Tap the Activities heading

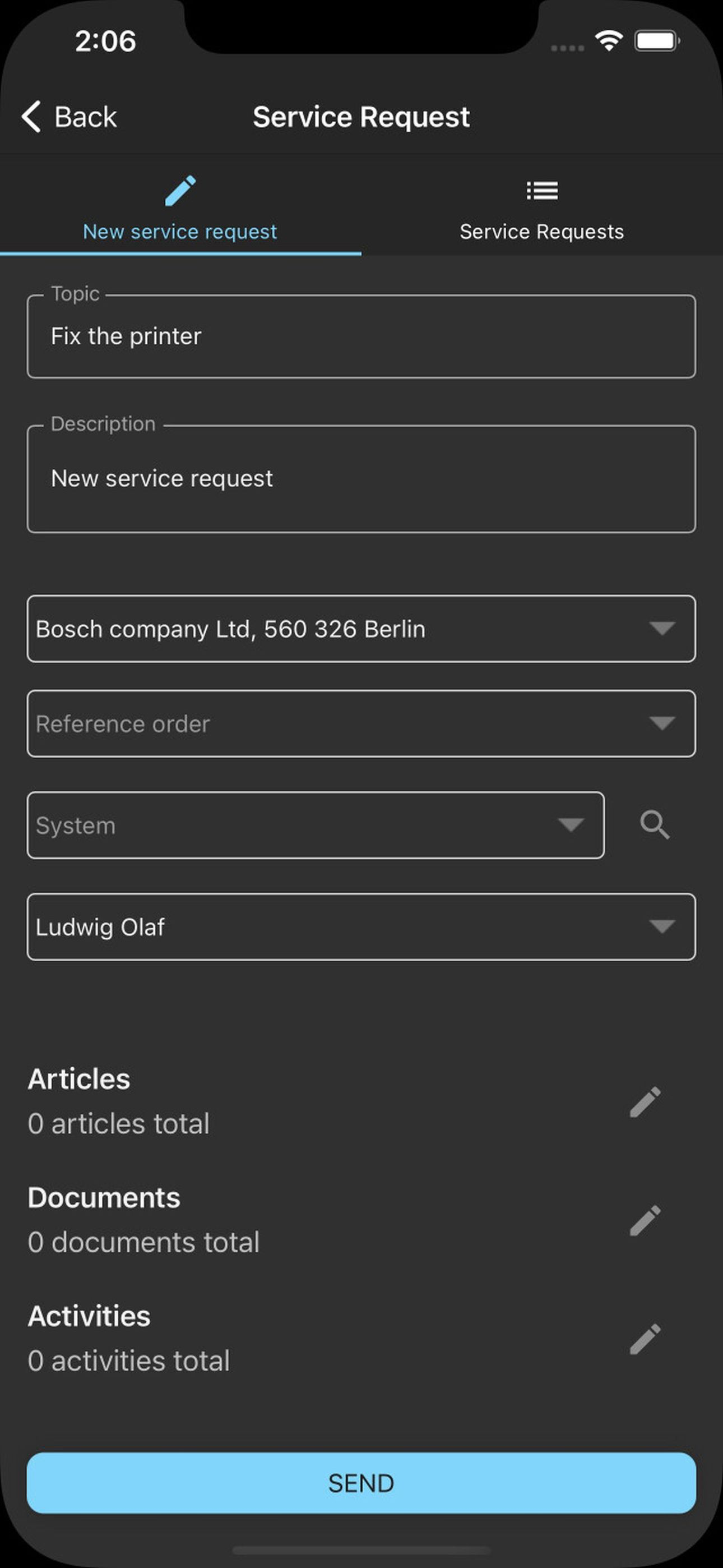click(x=90, y=1317)
